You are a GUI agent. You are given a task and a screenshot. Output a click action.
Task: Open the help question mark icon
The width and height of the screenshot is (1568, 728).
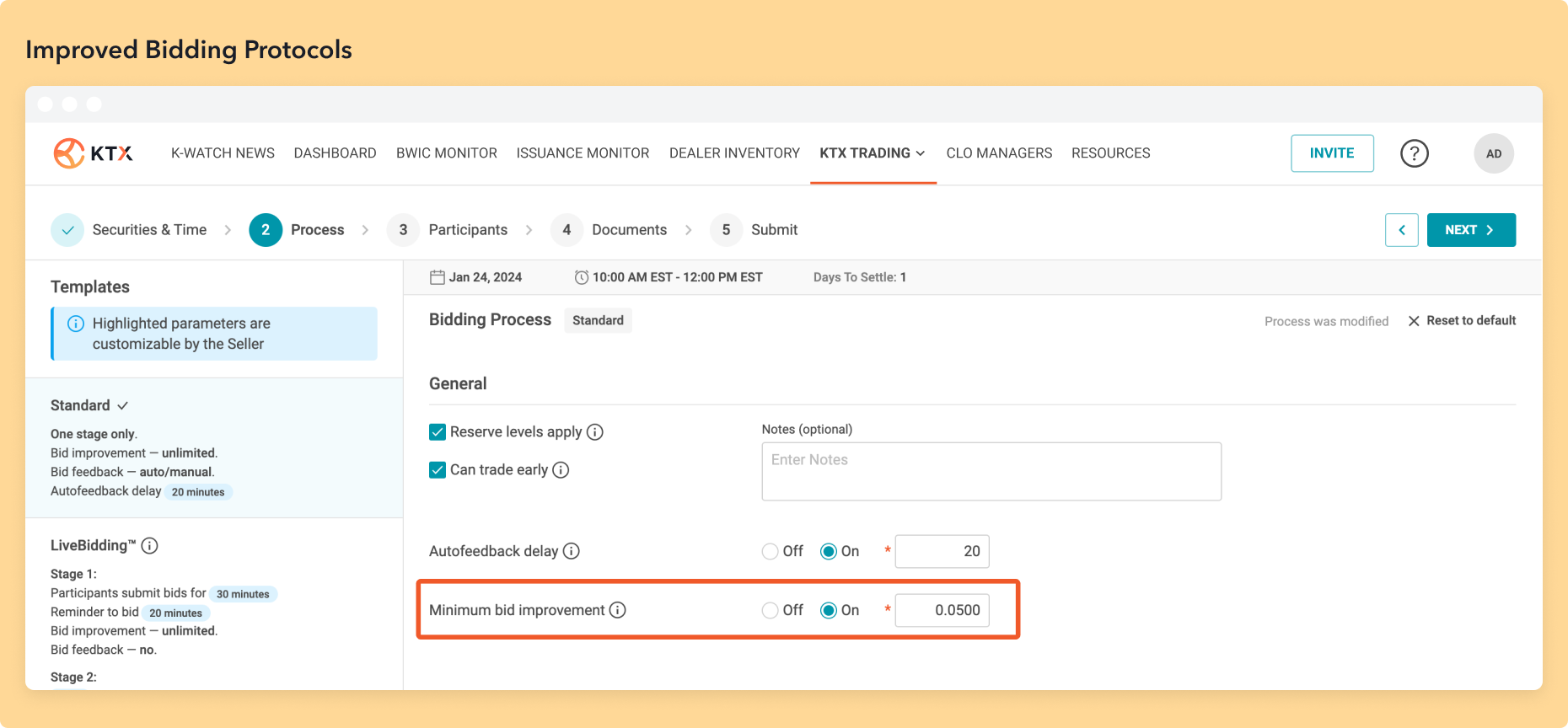(1414, 153)
